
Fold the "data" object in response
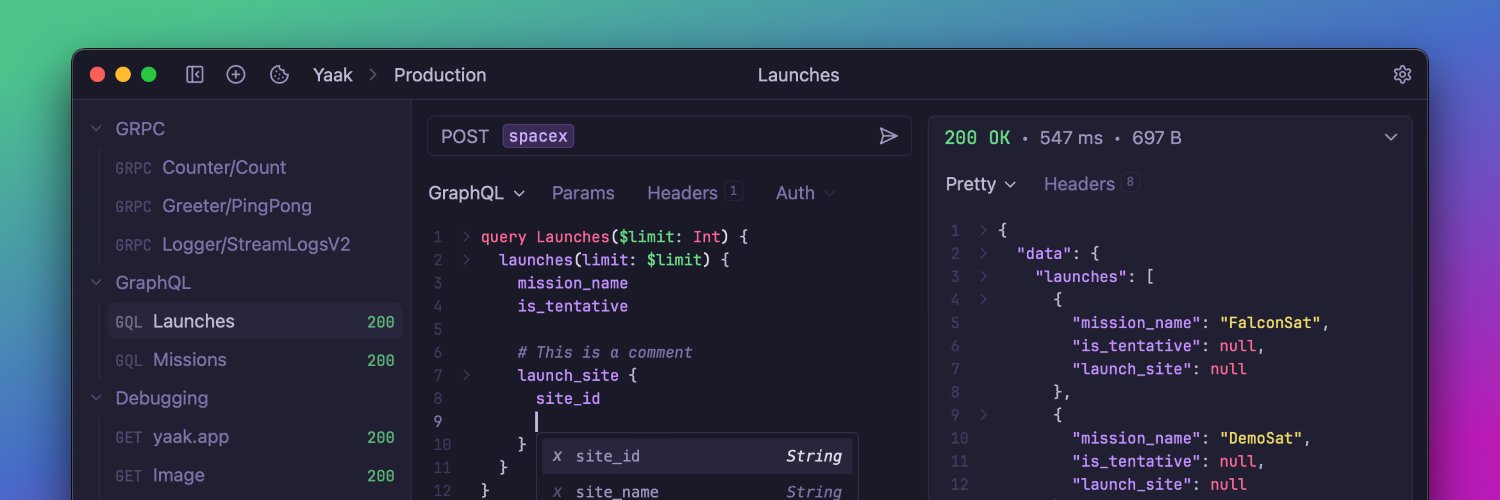(x=984, y=253)
